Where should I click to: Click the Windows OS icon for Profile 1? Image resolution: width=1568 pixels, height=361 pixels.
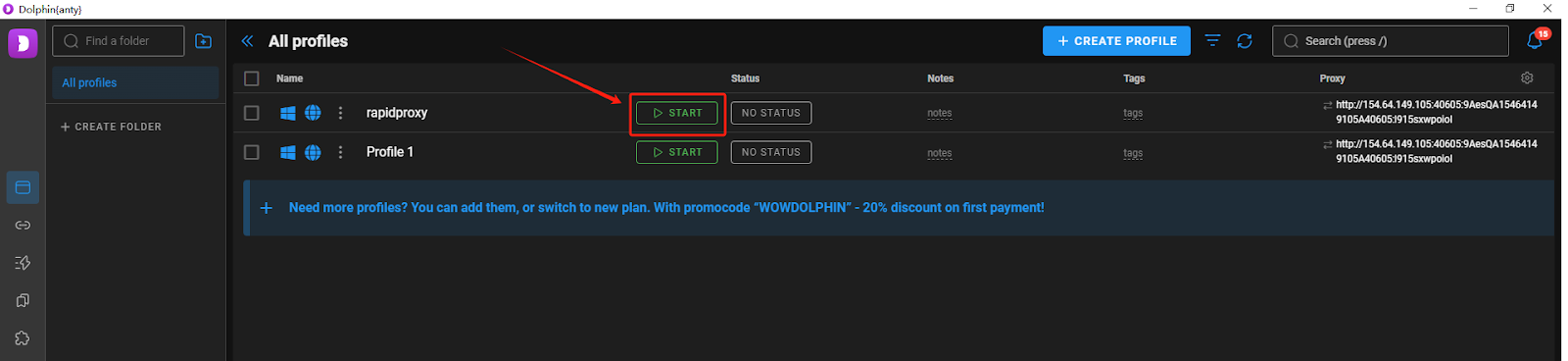tap(288, 152)
